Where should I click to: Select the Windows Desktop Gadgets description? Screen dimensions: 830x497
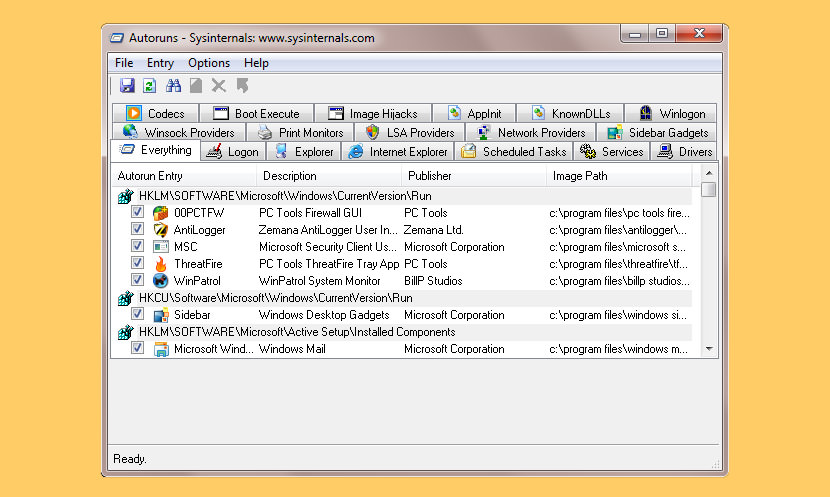coord(324,315)
